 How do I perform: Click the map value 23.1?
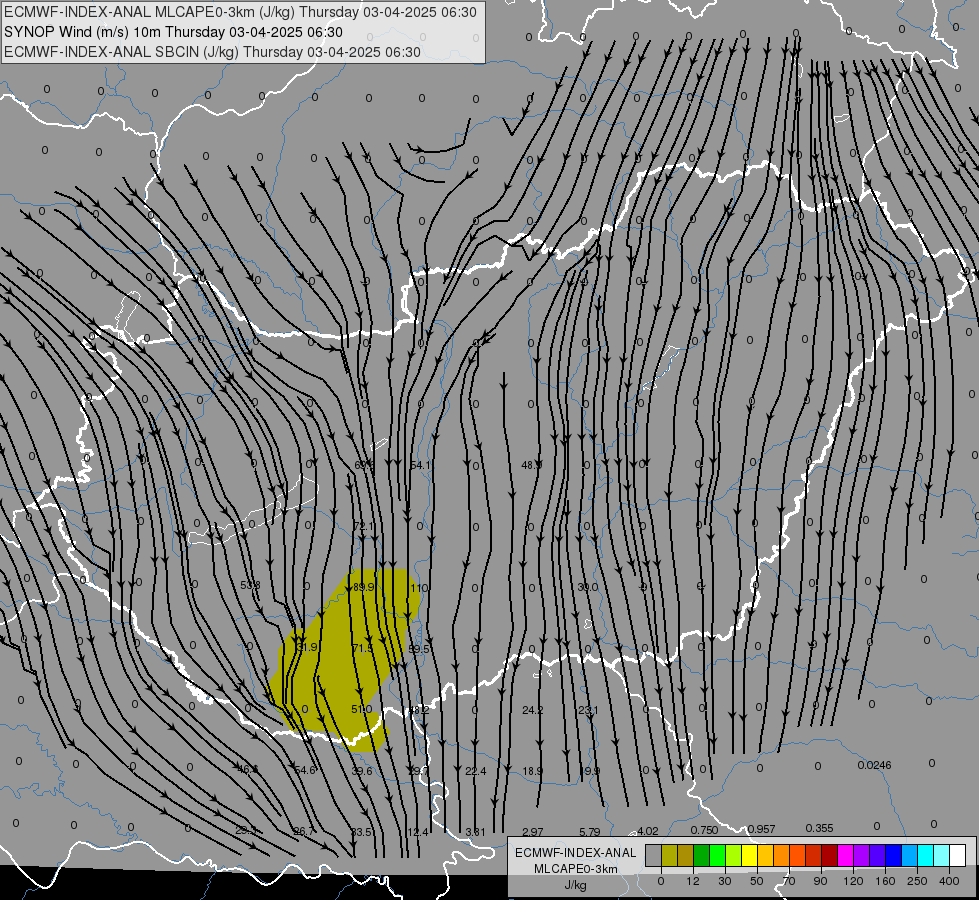[x=588, y=710]
